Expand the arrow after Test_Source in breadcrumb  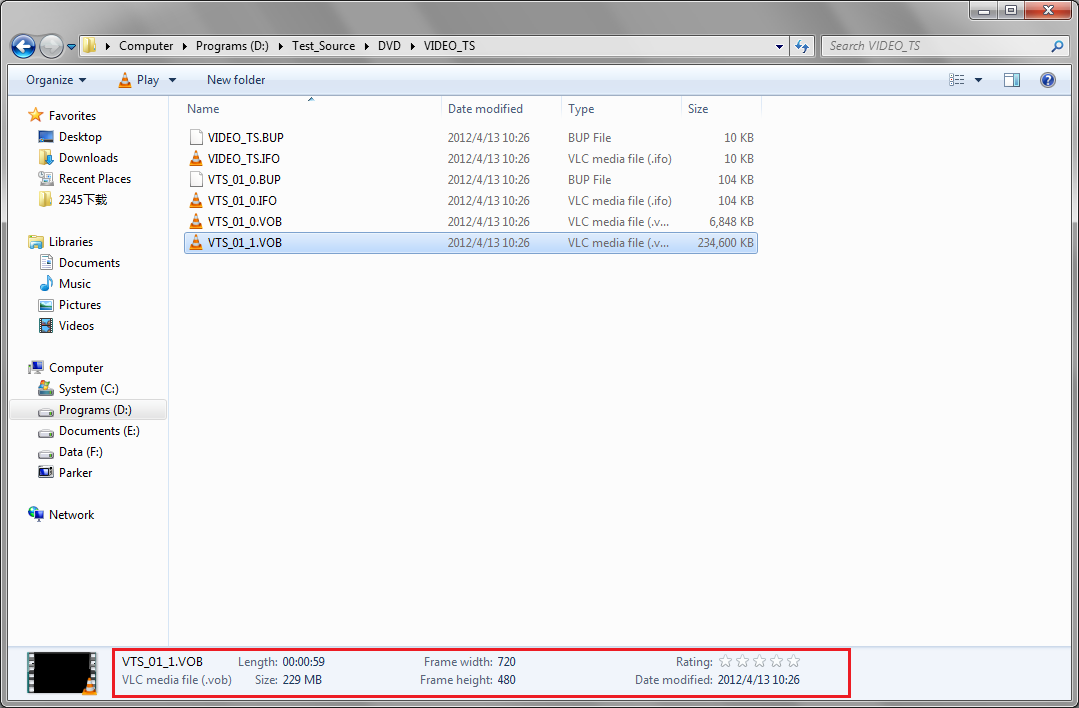tap(366, 46)
